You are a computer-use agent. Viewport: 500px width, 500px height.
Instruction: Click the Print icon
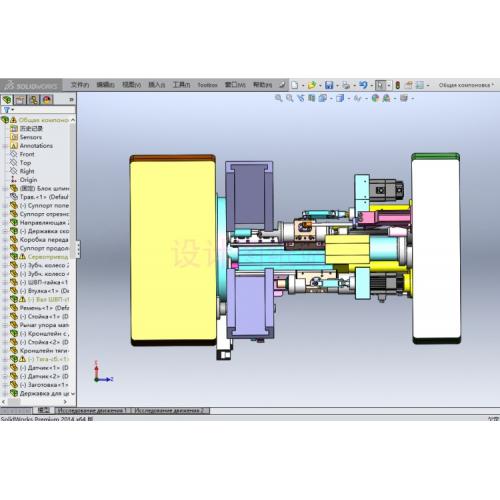[x=346, y=85]
